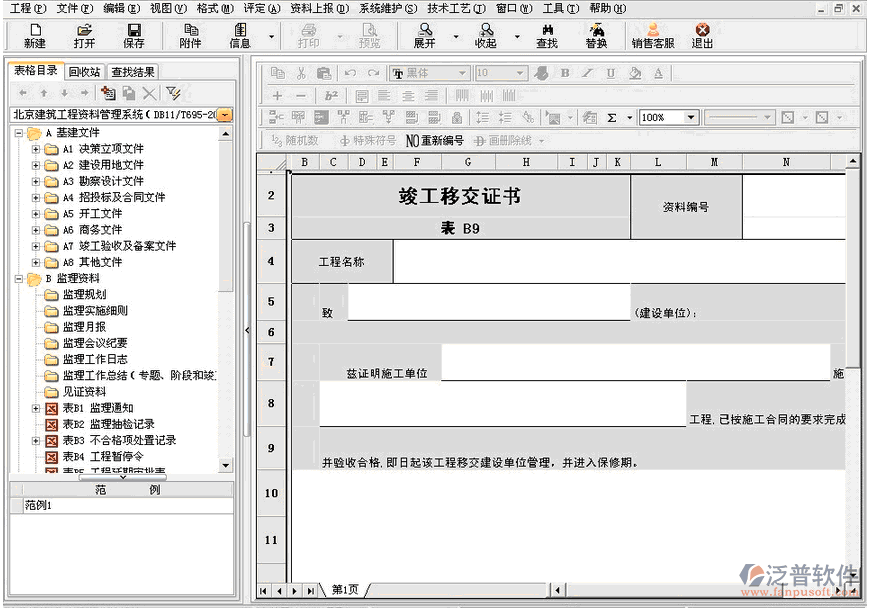Toggle underline formatting (U) button
This screenshot has height=608, width=869.
point(610,73)
